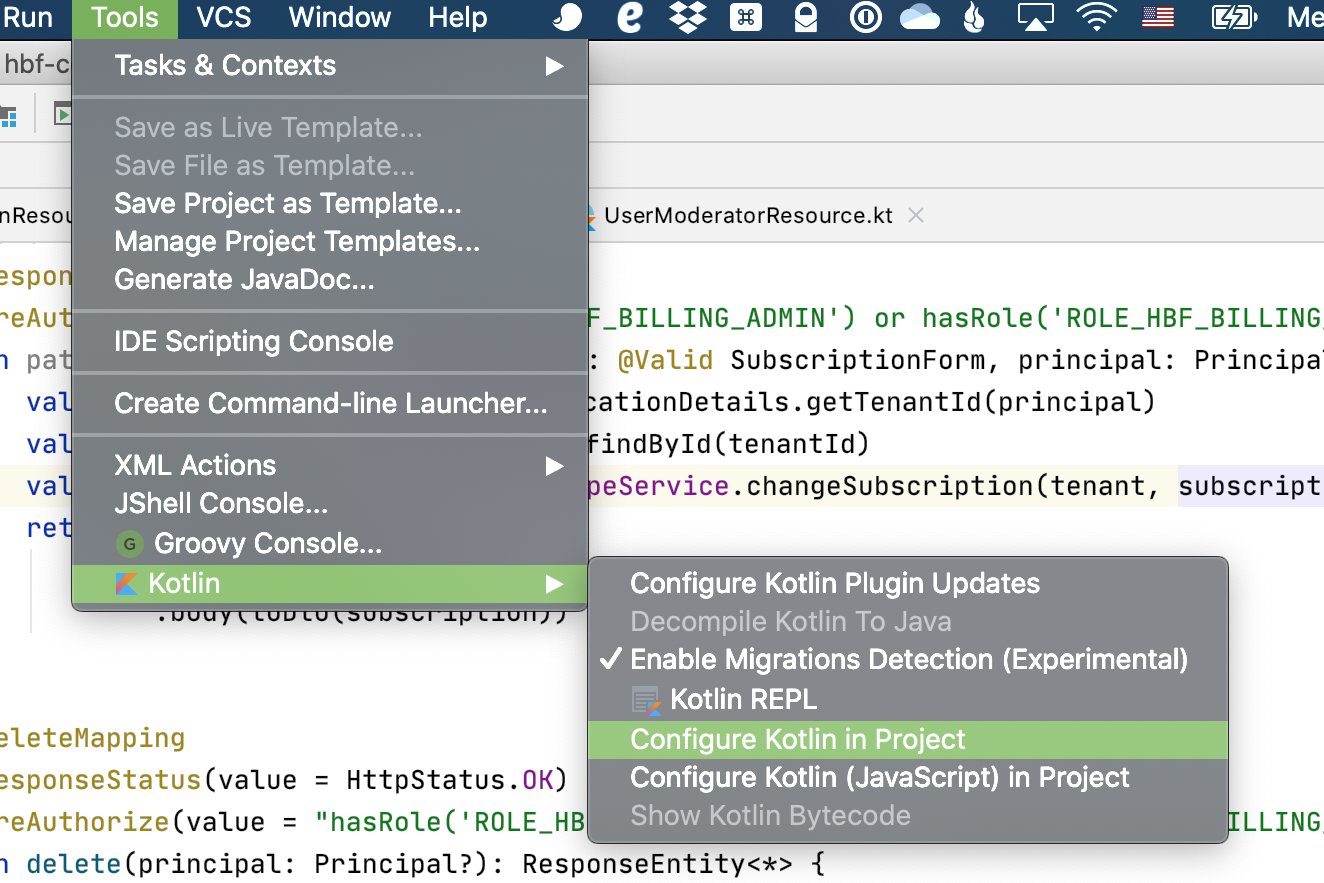Click the cloud icon in menu bar
Image resolution: width=1324 pixels, height=883 pixels.
[x=921, y=17]
